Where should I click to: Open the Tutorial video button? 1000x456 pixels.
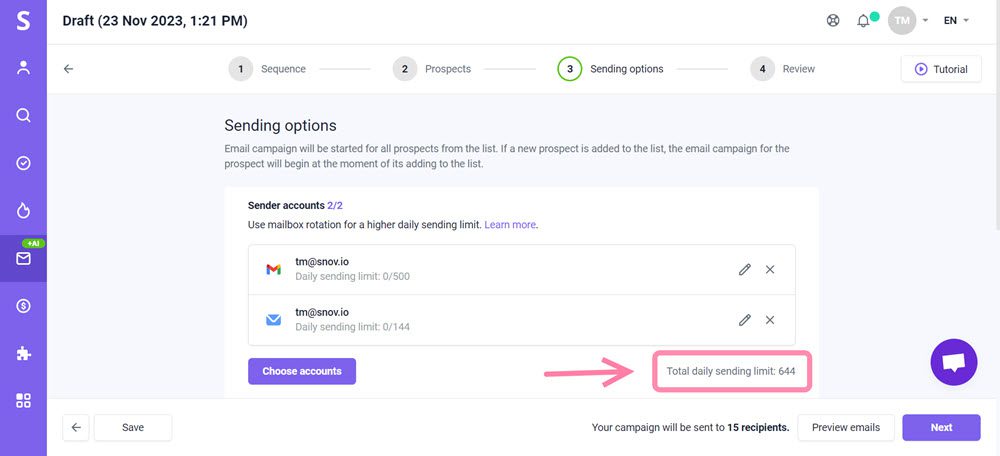[941, 69]
